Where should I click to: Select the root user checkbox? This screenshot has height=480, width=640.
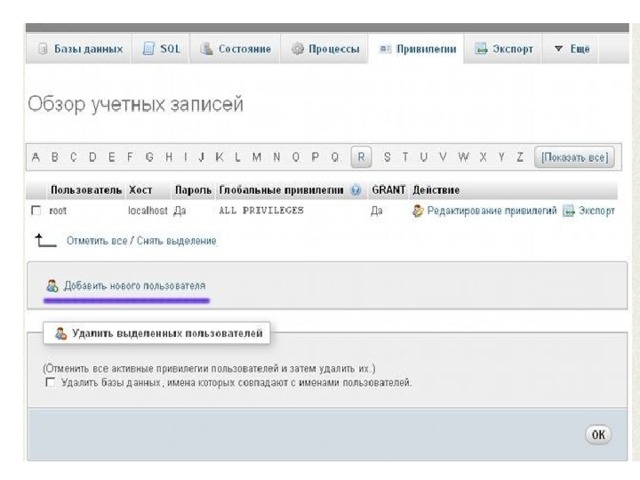coord(37,211)
